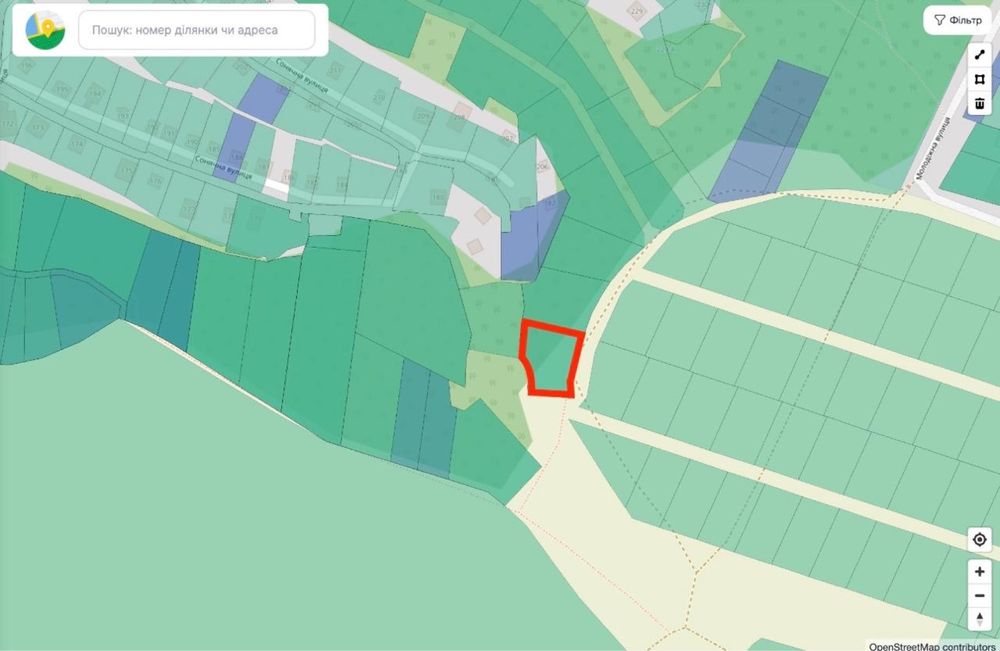Zoom out with the minus button

click(x=980, y=596)
